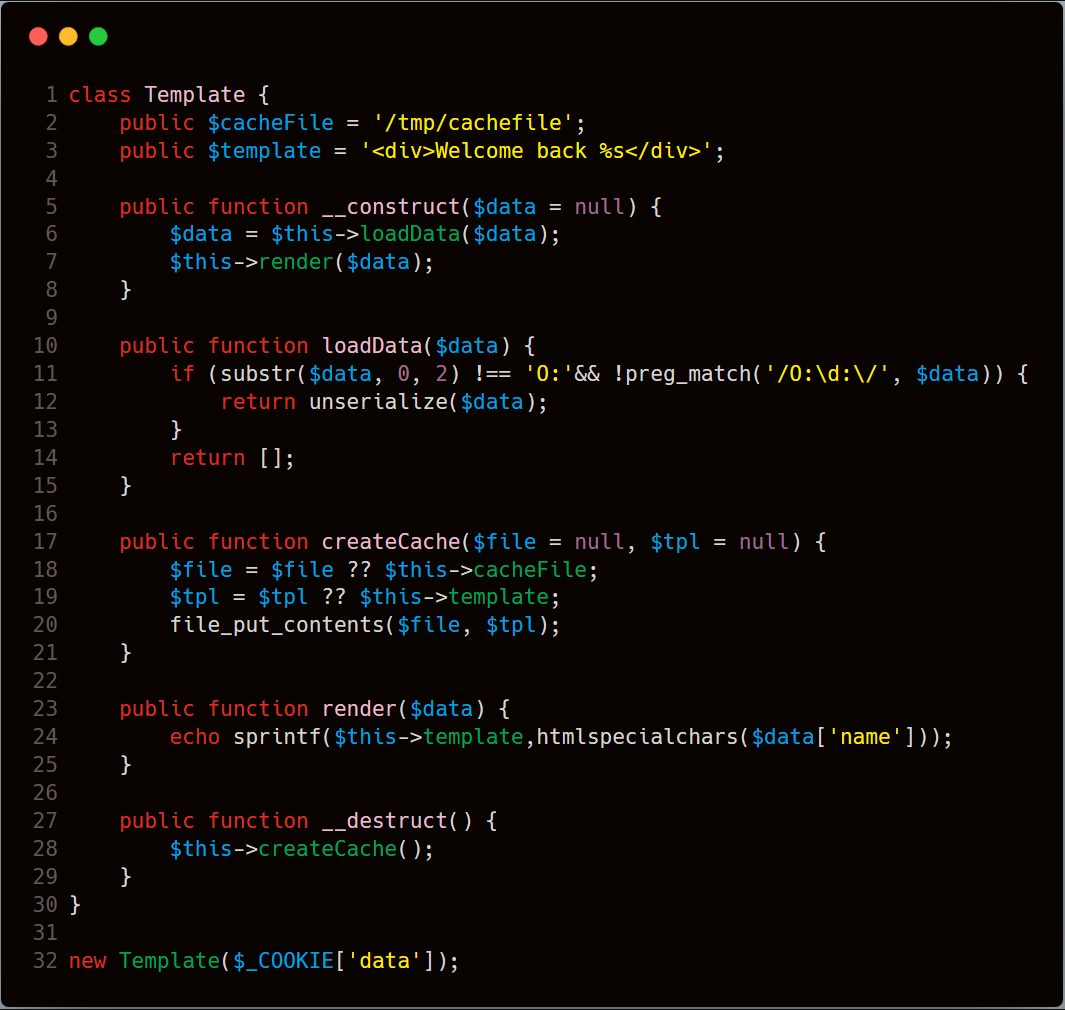Viewport: 1065px width, 1010px height.
Task: Click the 'O:' string literal on line 11
Action: [549, 374]
